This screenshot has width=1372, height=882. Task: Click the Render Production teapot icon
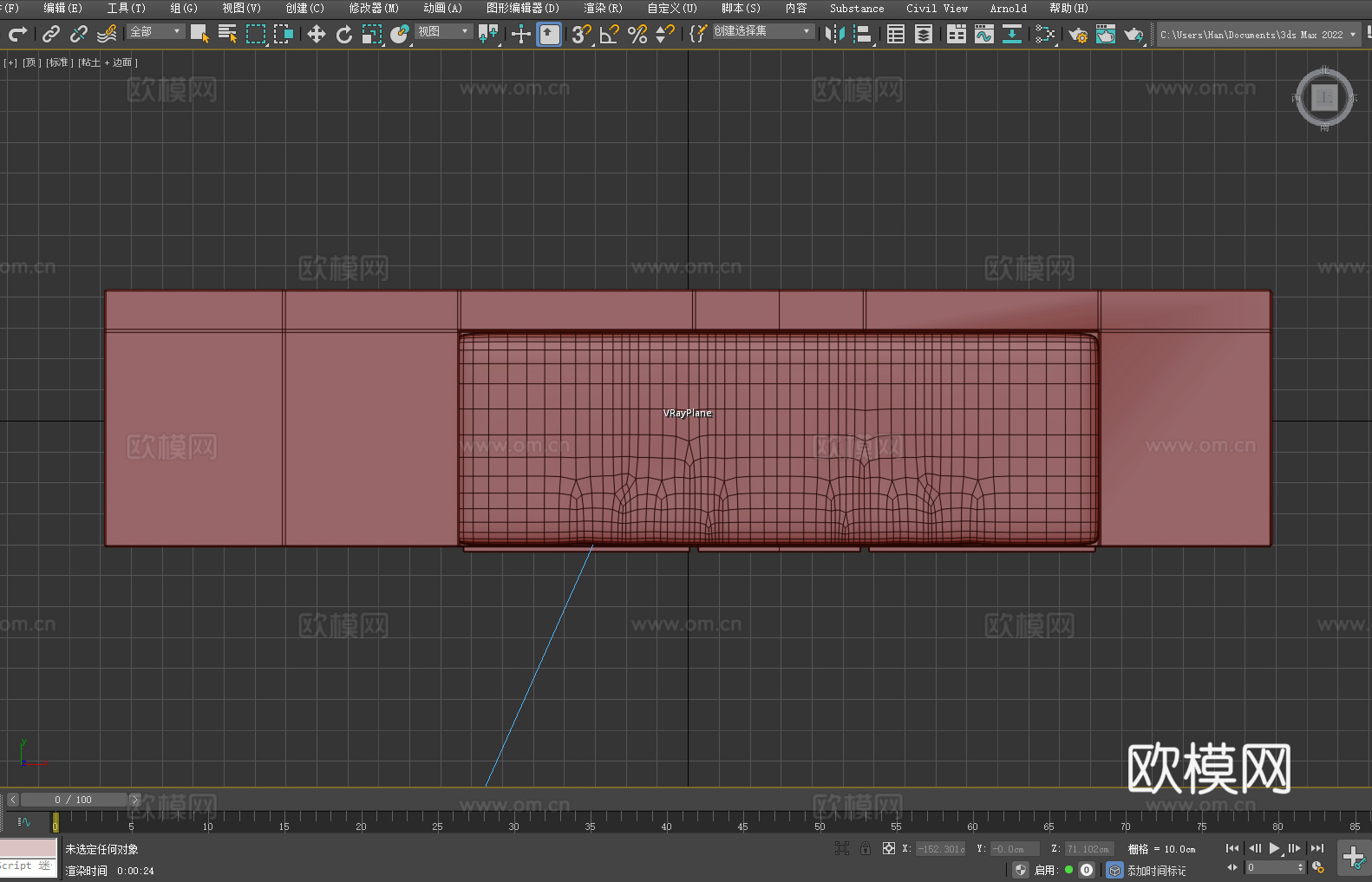tap(1134, 34)
